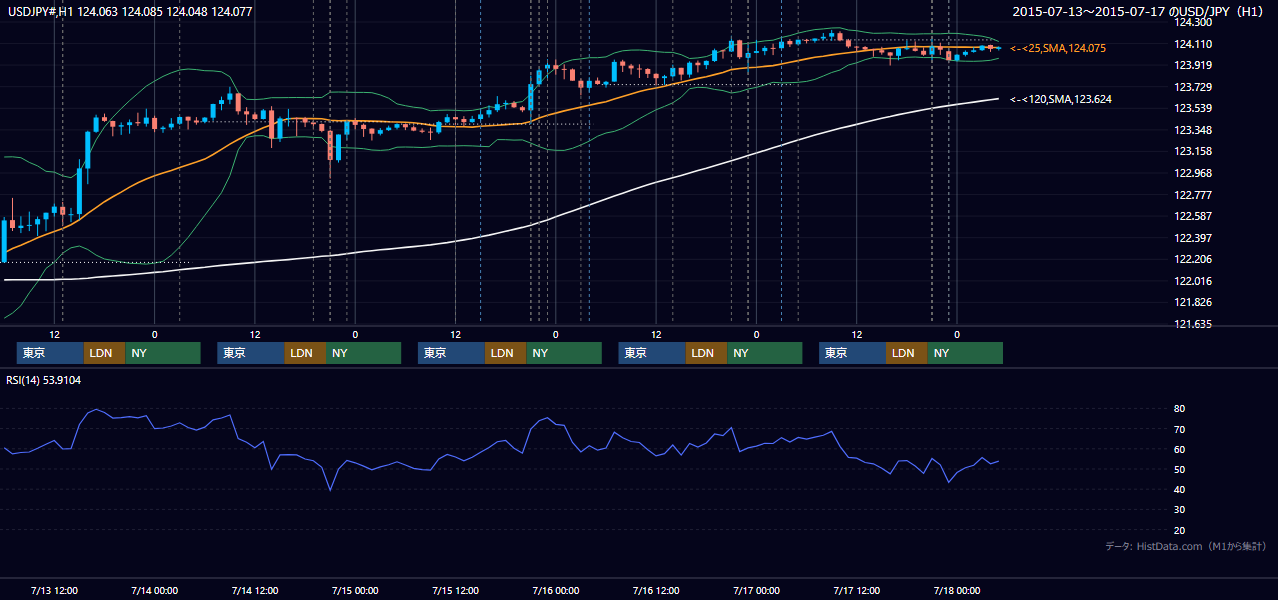Click the 124.110 price axis label
1278x600 pixels.
pyautogui.click(x=1192, y=44)
